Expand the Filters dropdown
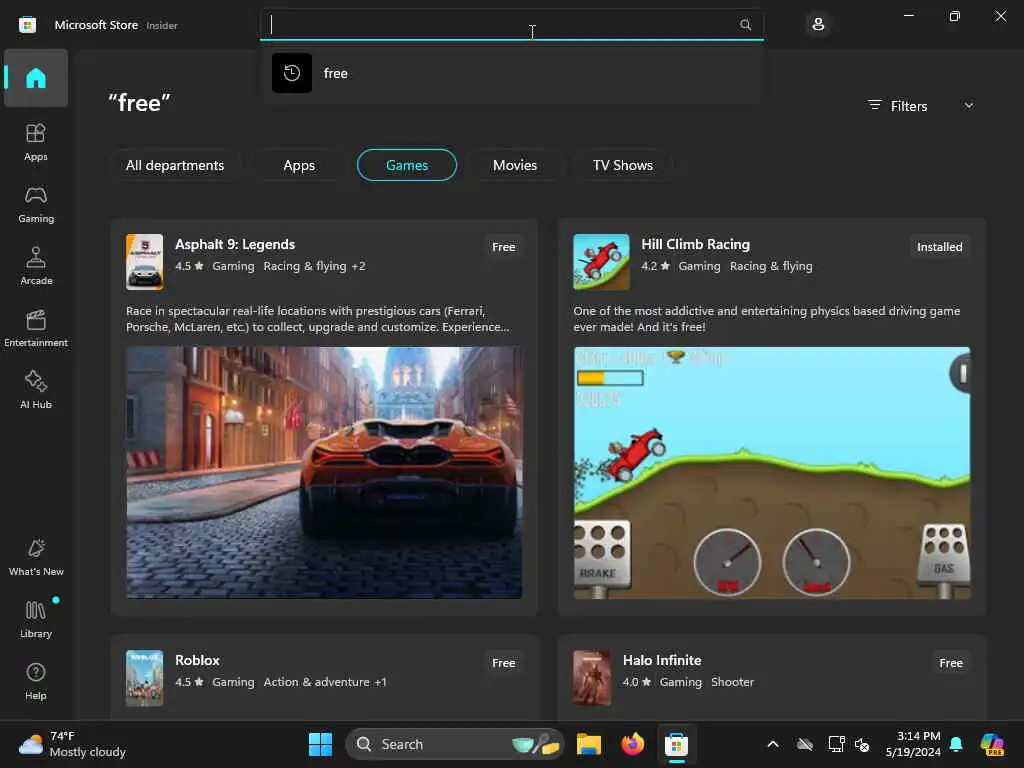The image size is (1024, 768). [x=921, y=106]
